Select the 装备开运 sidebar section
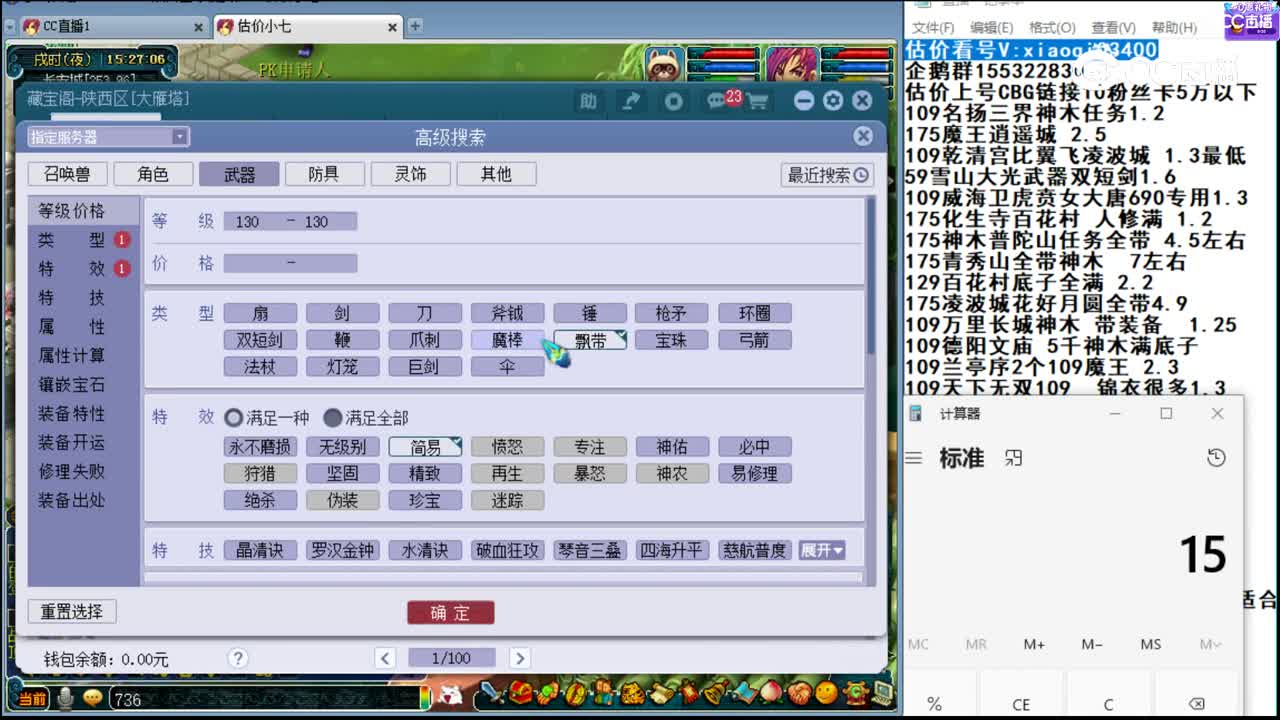This screenshot has width=1280, height=720. (84, 443)
